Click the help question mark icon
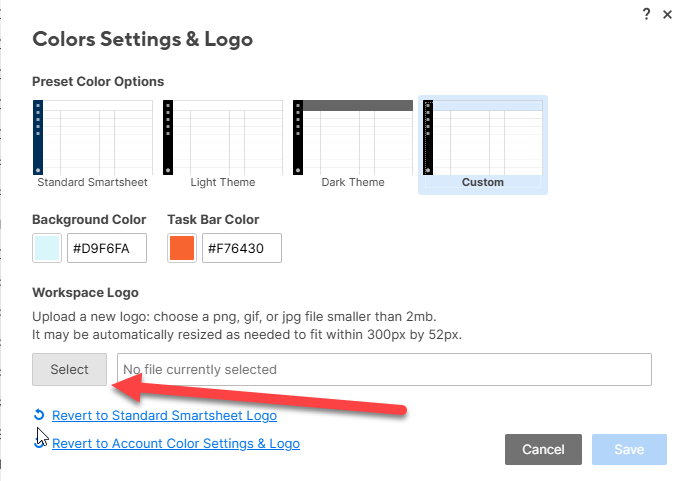682x481 pixels. pyautogui.click(x=645, y=13)
